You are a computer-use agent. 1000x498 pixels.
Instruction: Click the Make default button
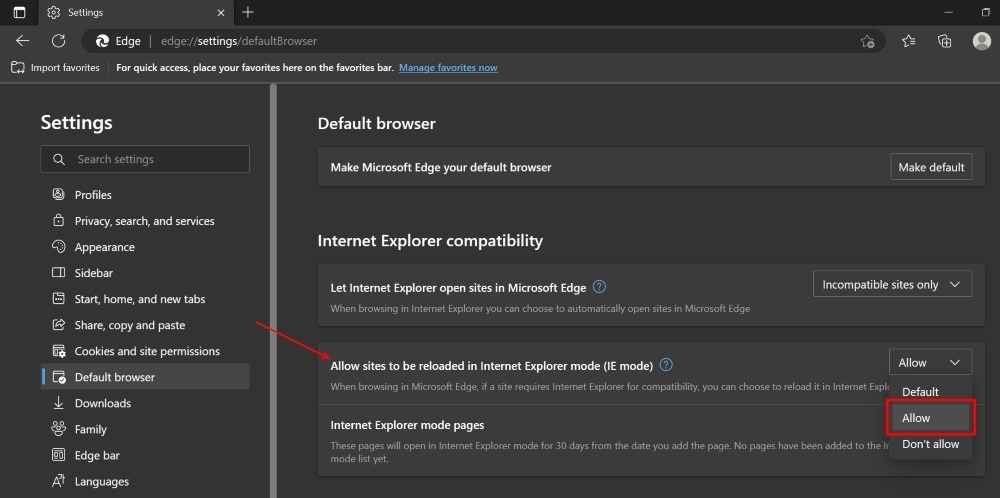pos(931,167)
